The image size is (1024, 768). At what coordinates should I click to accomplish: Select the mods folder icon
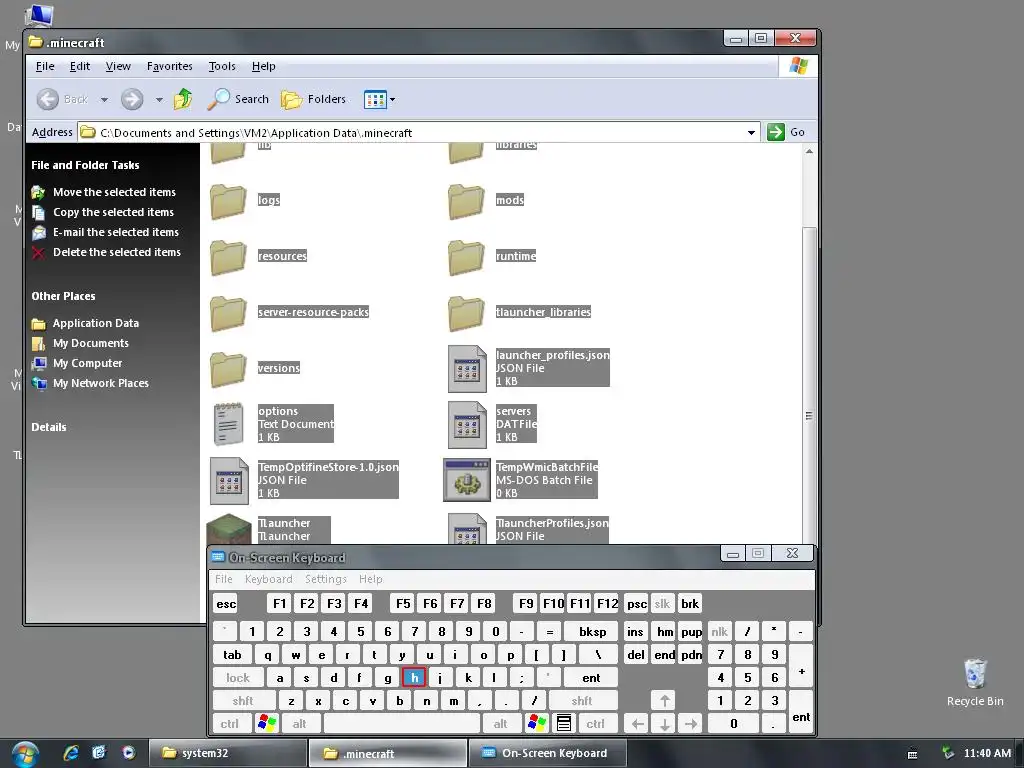click(x=466, y=201)
